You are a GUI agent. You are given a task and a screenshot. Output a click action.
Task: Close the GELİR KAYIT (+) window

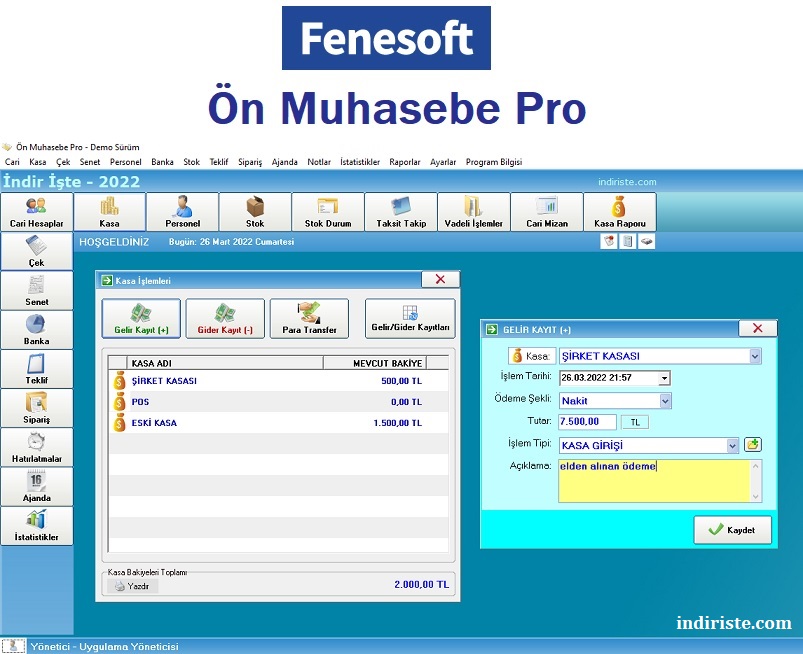757,328
